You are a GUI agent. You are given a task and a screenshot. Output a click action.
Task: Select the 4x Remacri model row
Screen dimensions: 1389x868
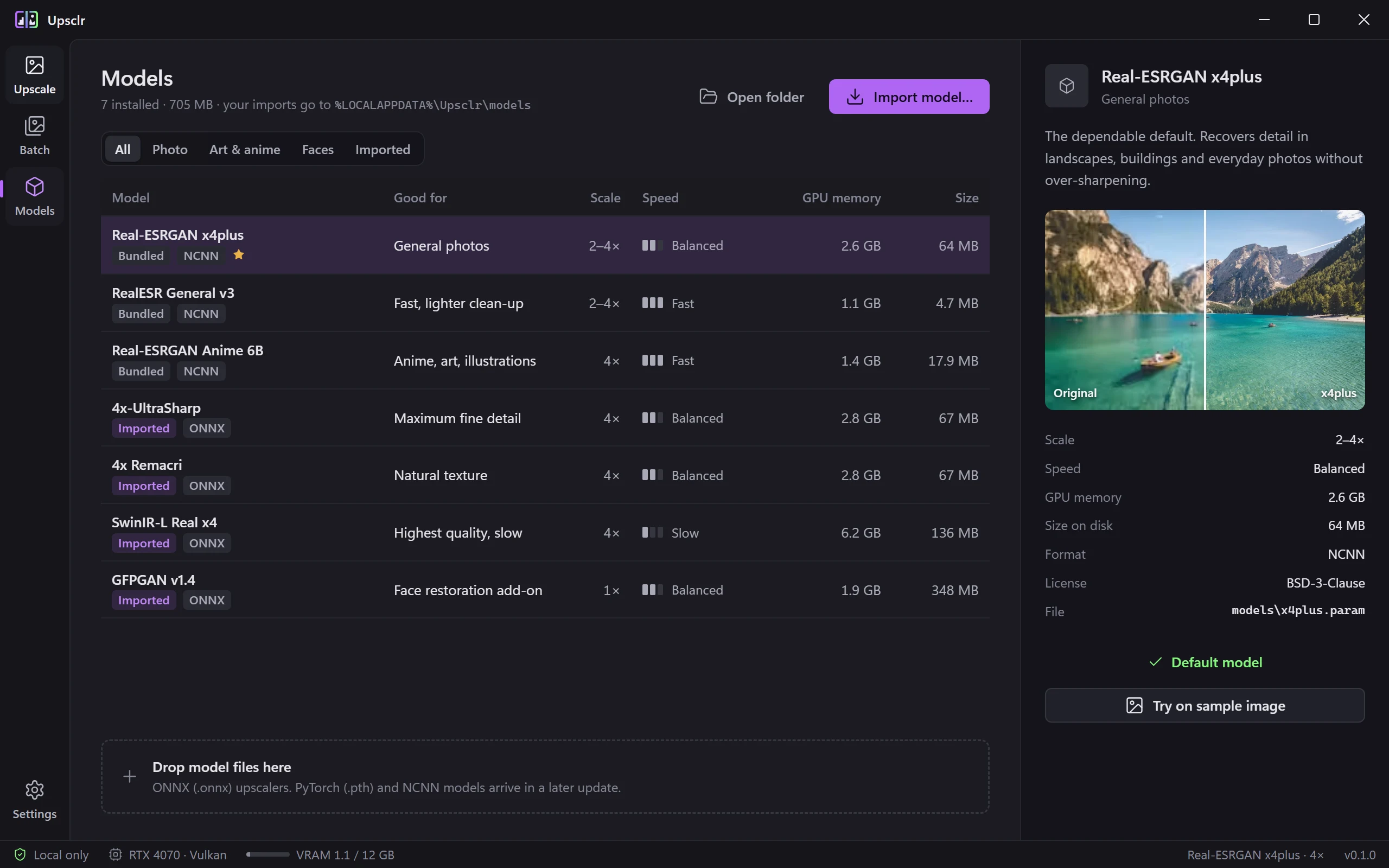pyautogui.click(x=545, y=475)
